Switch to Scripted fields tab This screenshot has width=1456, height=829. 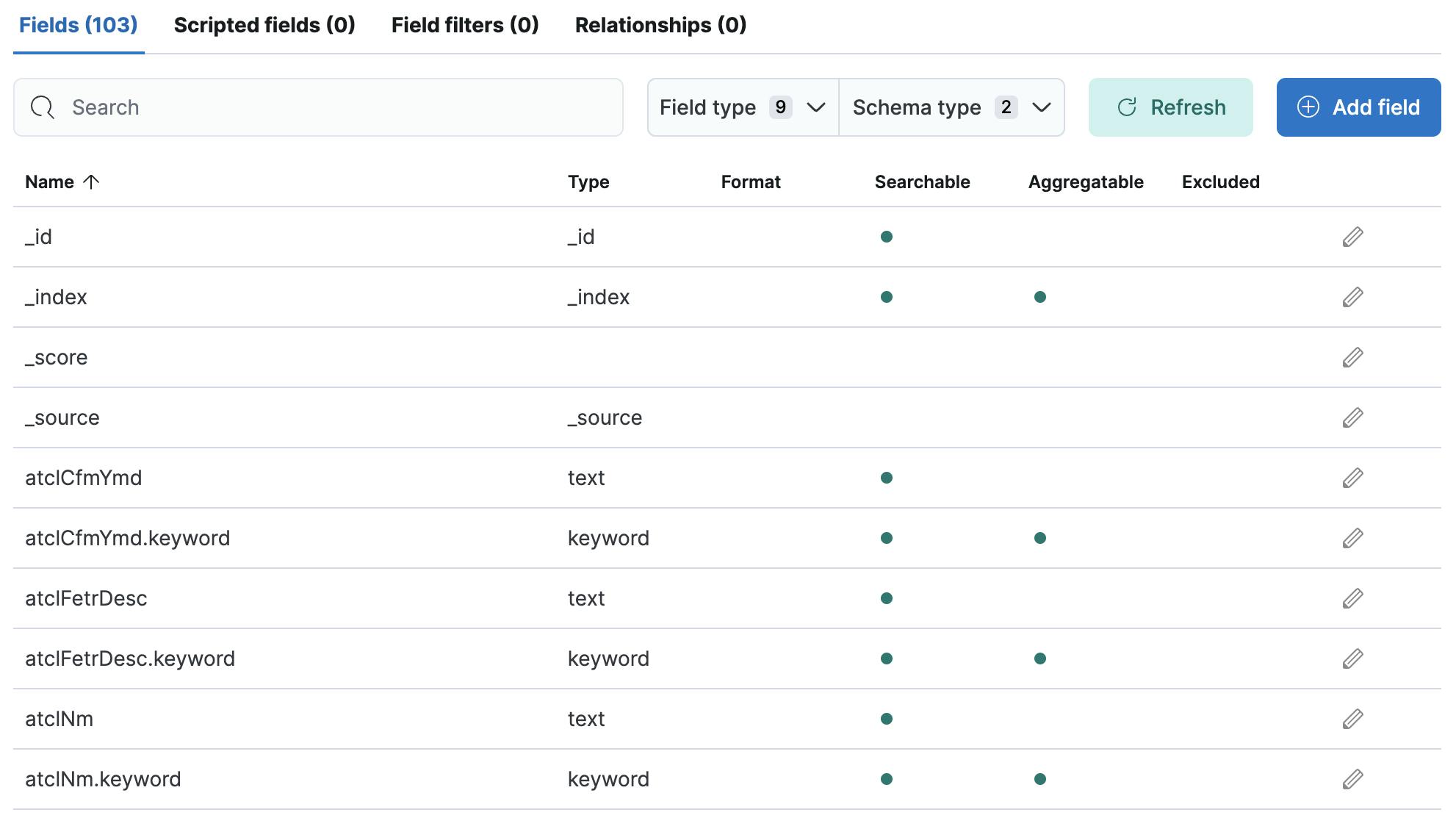pos(264,25)
